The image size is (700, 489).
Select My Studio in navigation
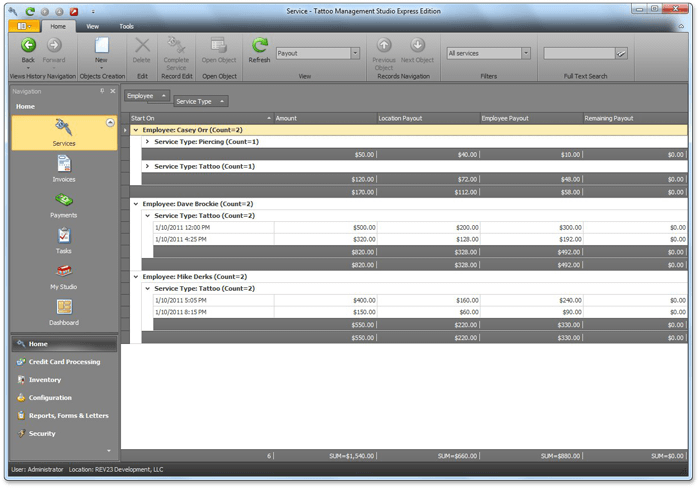click(x=64, y=272)
